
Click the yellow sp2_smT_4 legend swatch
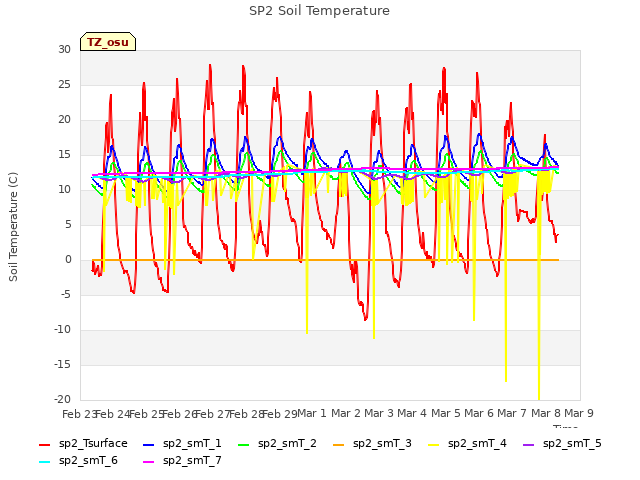tap(434, 444)
